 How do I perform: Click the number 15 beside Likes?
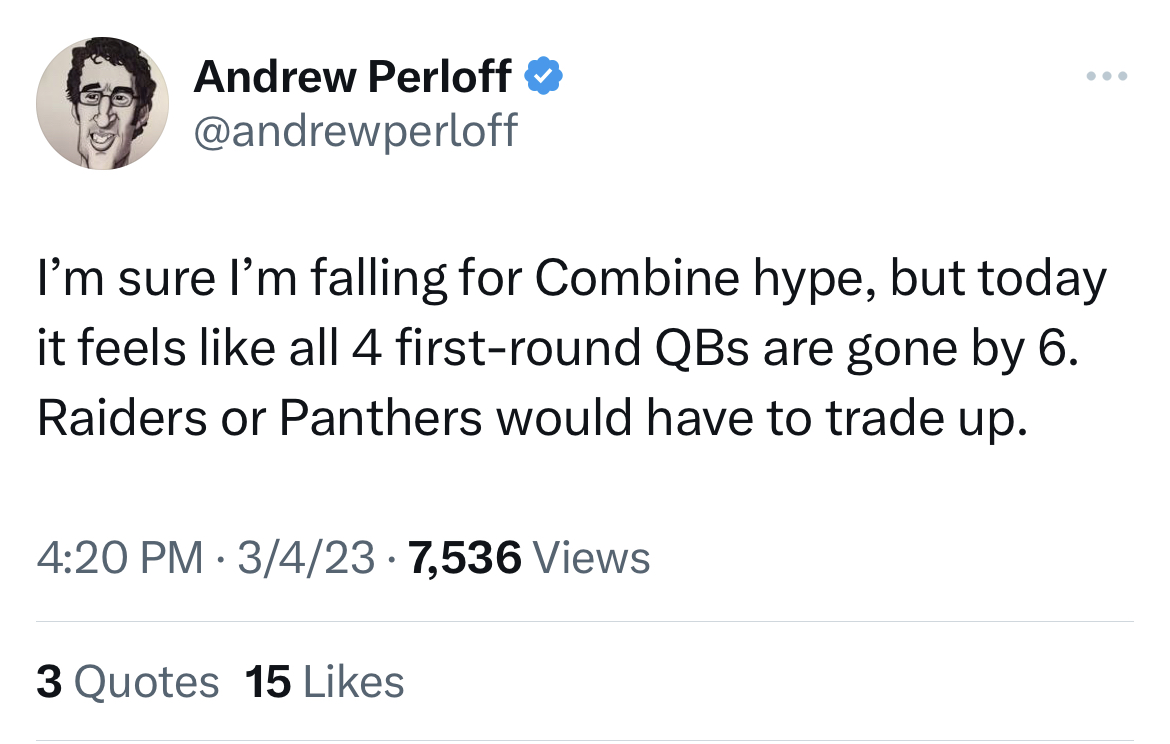pos(268,682)
